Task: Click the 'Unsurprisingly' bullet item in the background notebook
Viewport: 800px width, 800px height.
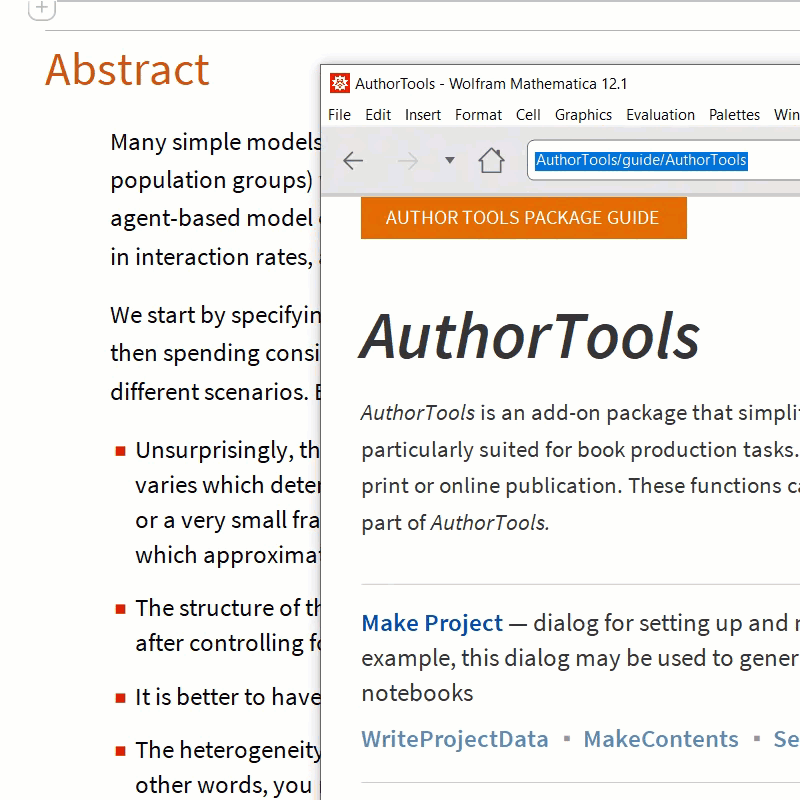Action: click(x=228, y=503)
